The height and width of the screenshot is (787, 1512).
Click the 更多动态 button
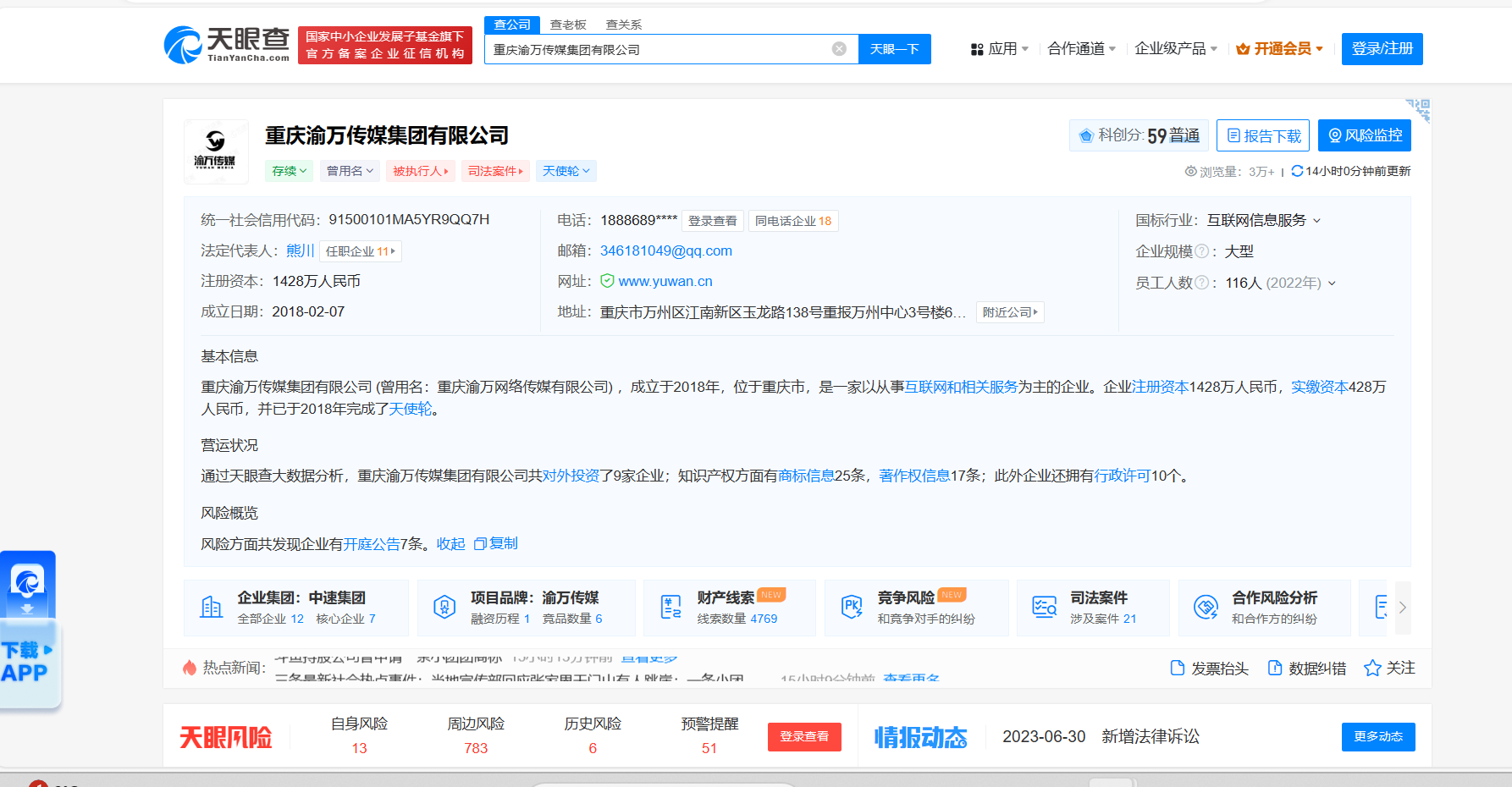(1378, 736)
